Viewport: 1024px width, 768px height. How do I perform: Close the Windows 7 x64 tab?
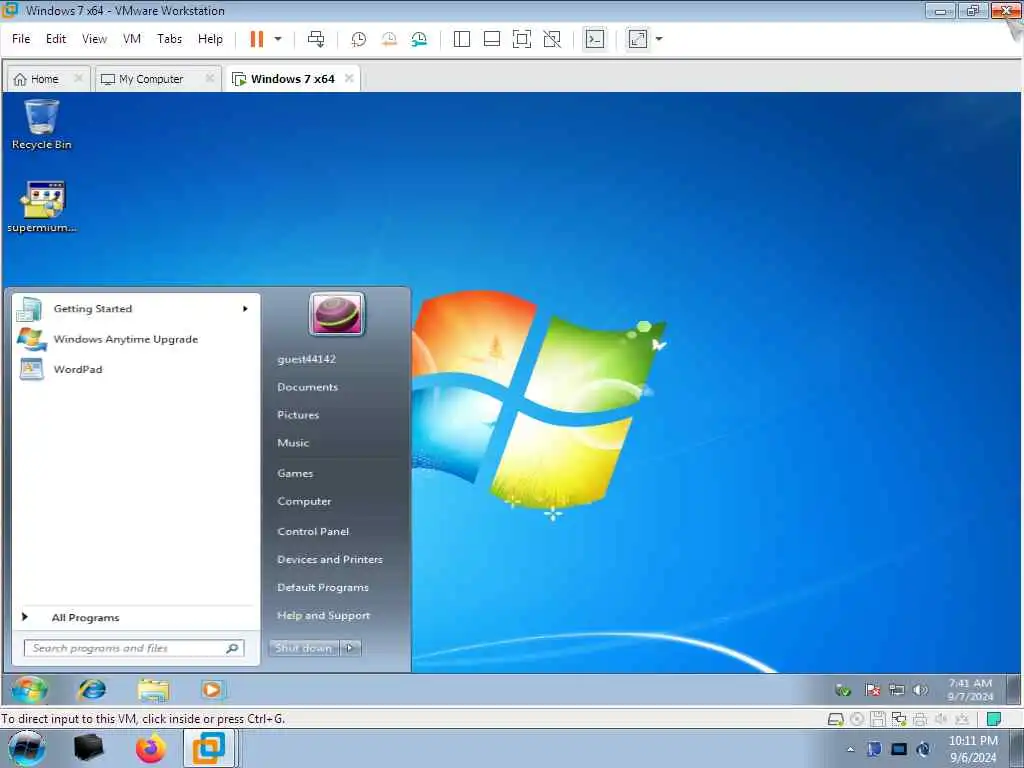[x=349, y=78]
